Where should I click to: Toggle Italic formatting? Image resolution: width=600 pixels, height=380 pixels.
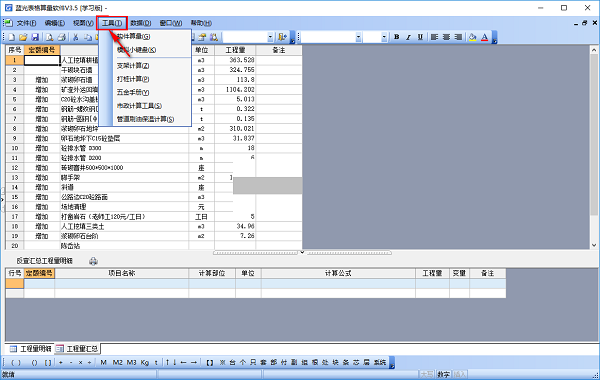[408, 37]
